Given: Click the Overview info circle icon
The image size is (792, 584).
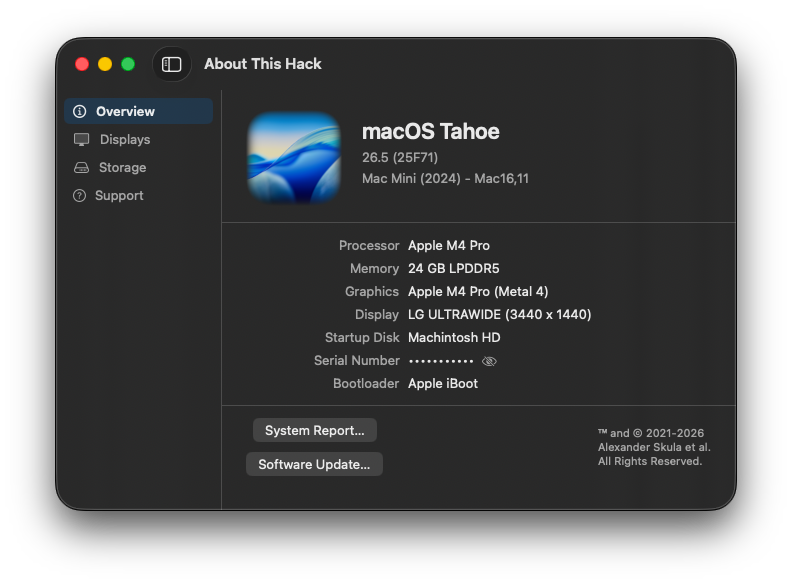Looking at the screenshot, I should tap(80, 111).
